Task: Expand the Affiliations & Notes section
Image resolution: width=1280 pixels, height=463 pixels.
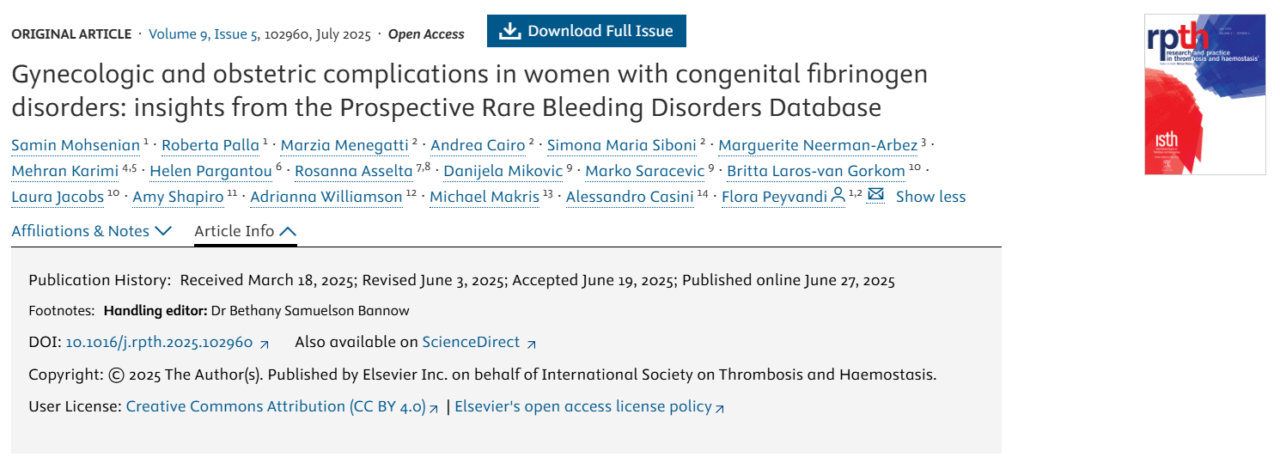Action: 94,231
